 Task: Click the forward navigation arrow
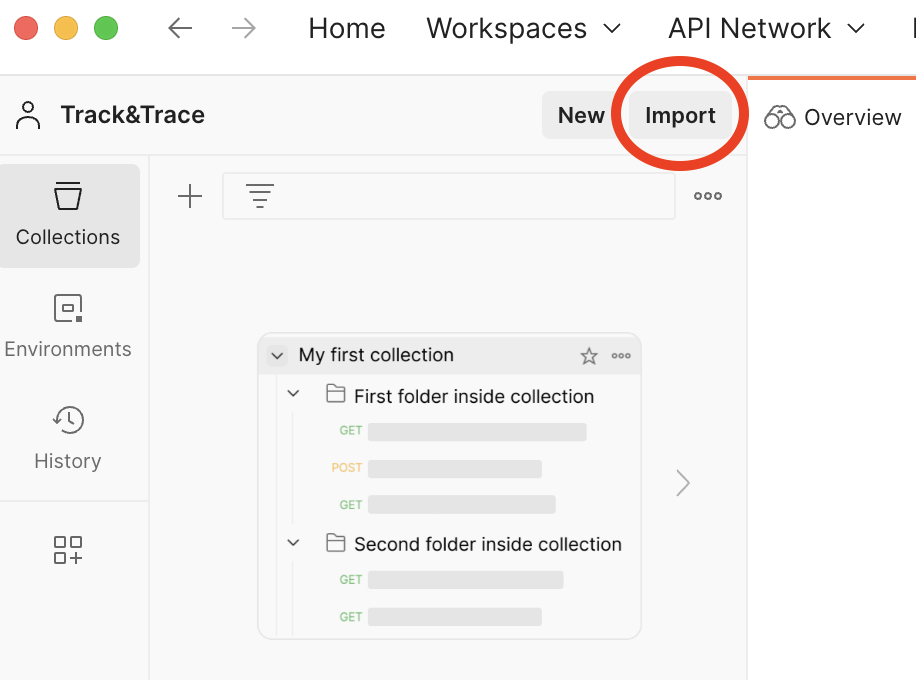click(243, 28)
